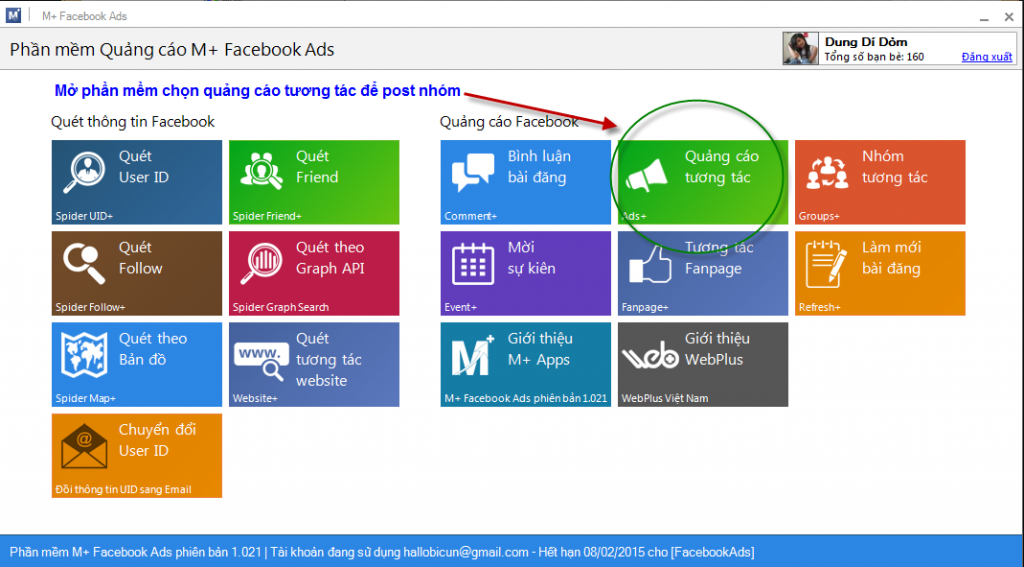Click the M+ app icon in title bar

point(13,16)
